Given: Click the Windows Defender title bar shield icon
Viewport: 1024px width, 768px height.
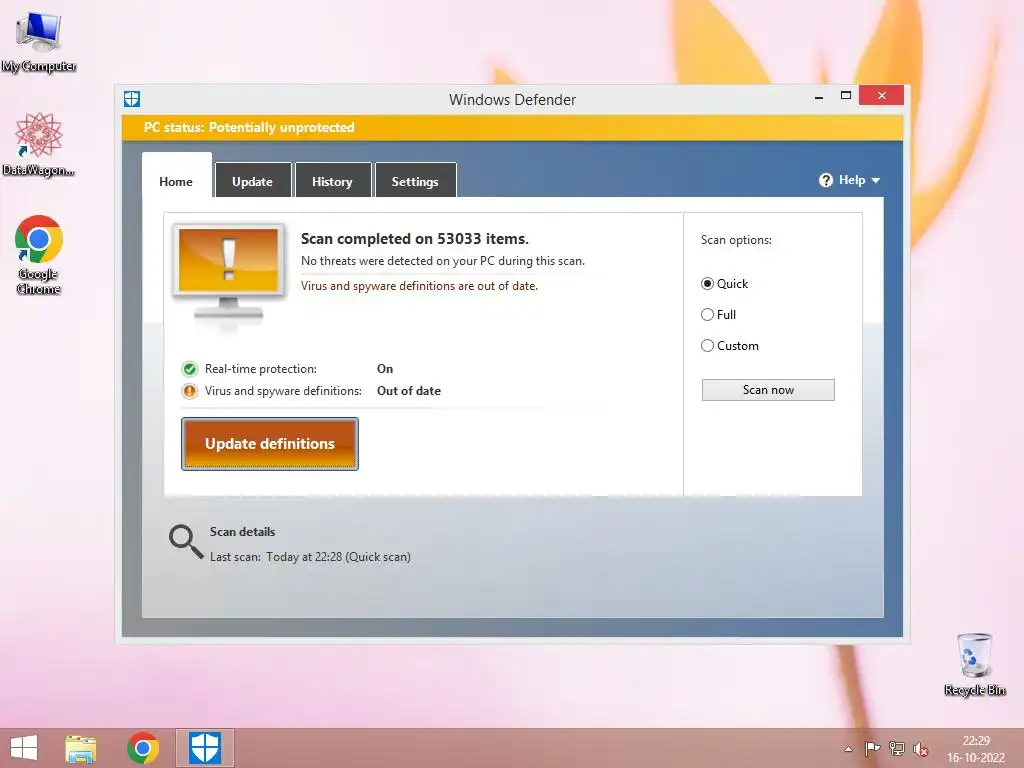Looking at the screenshot, I should pyautogui.click(x=132, y=99).
